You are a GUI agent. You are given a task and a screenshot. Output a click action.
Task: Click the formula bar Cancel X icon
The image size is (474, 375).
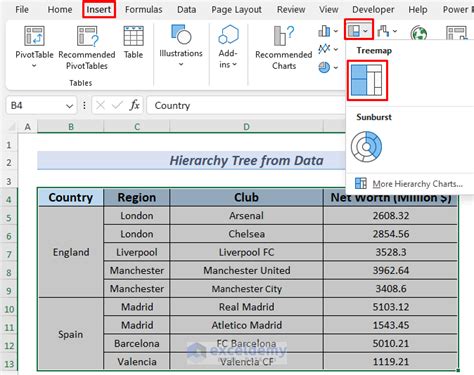pyautogui.click(x=100, y=106)
